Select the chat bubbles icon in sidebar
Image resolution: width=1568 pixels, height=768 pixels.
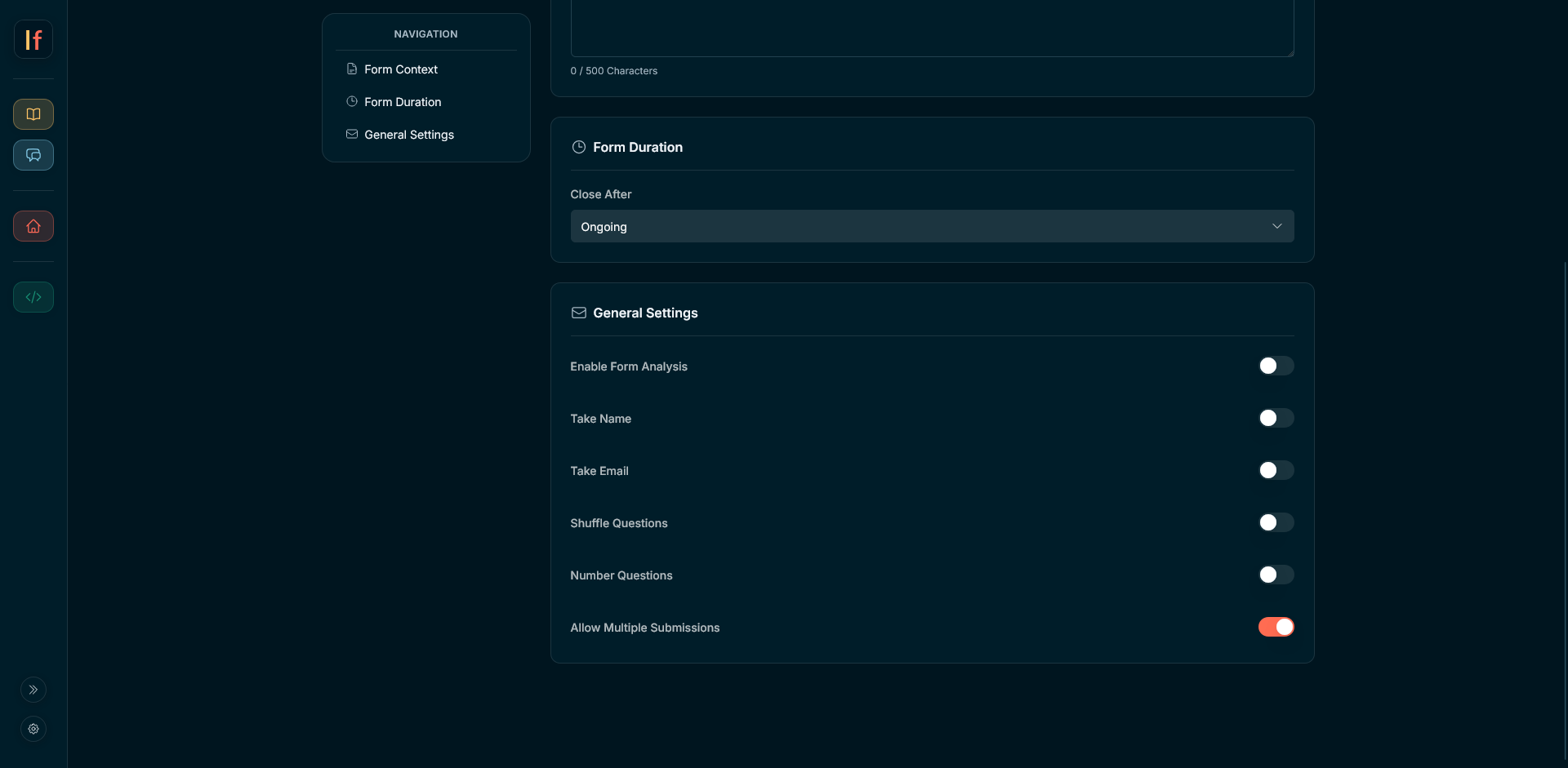click(x=33, y=154)
